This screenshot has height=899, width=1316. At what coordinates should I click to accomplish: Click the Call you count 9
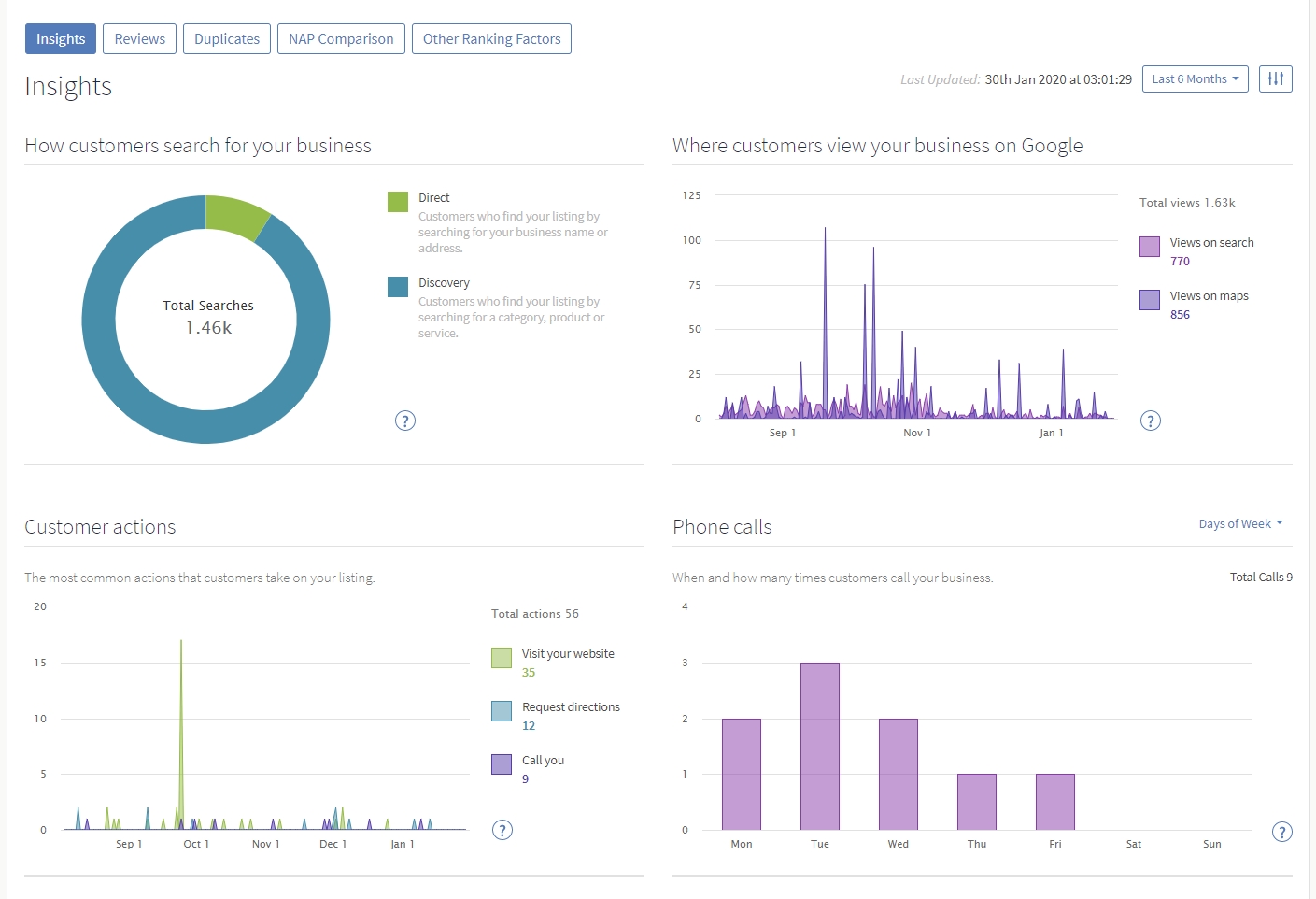[526, 779]
